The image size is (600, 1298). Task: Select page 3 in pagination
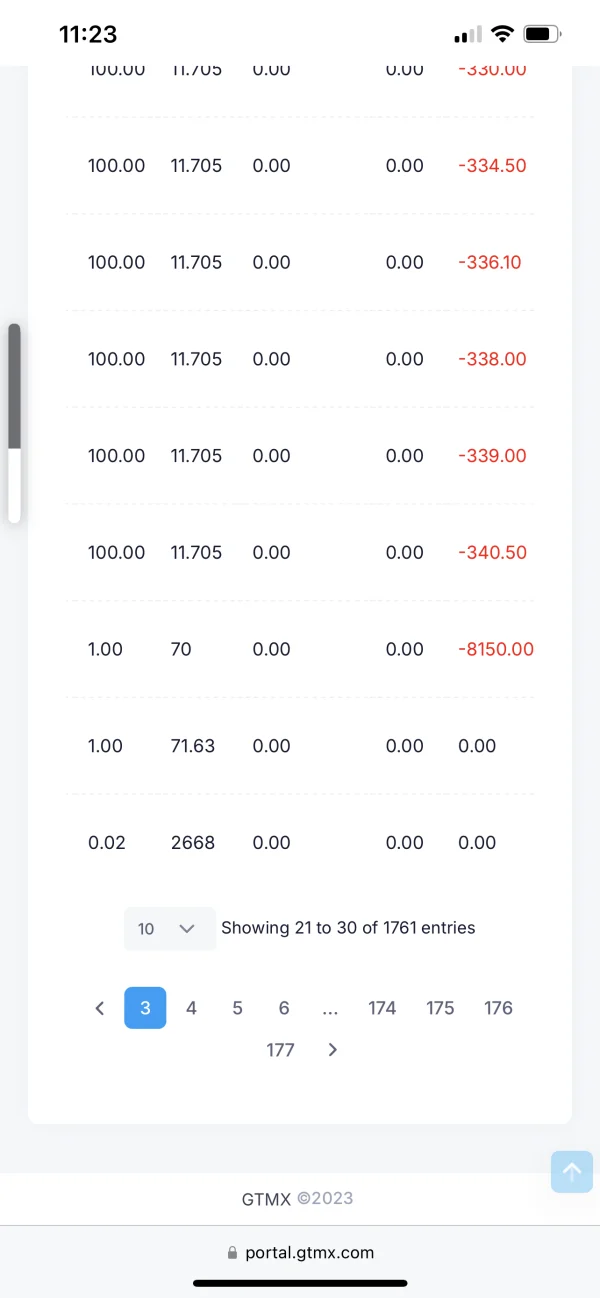[x=145, y=1008]
